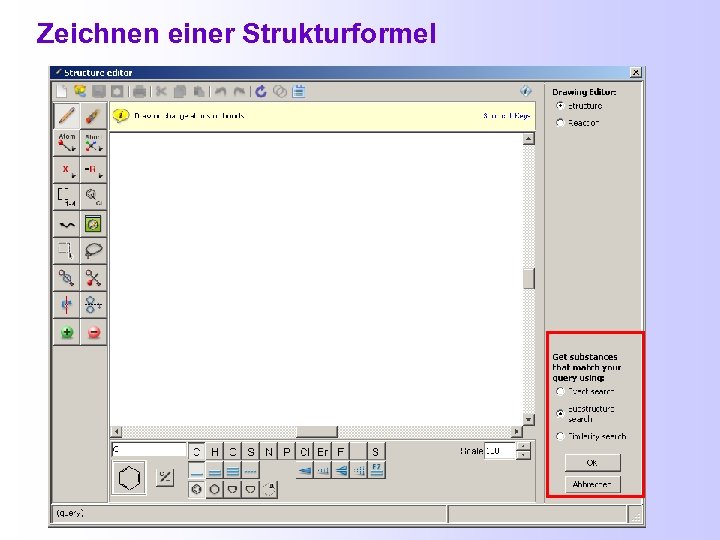
Task: Open the Atom tool flyout
Action: [x=67, y=143]
